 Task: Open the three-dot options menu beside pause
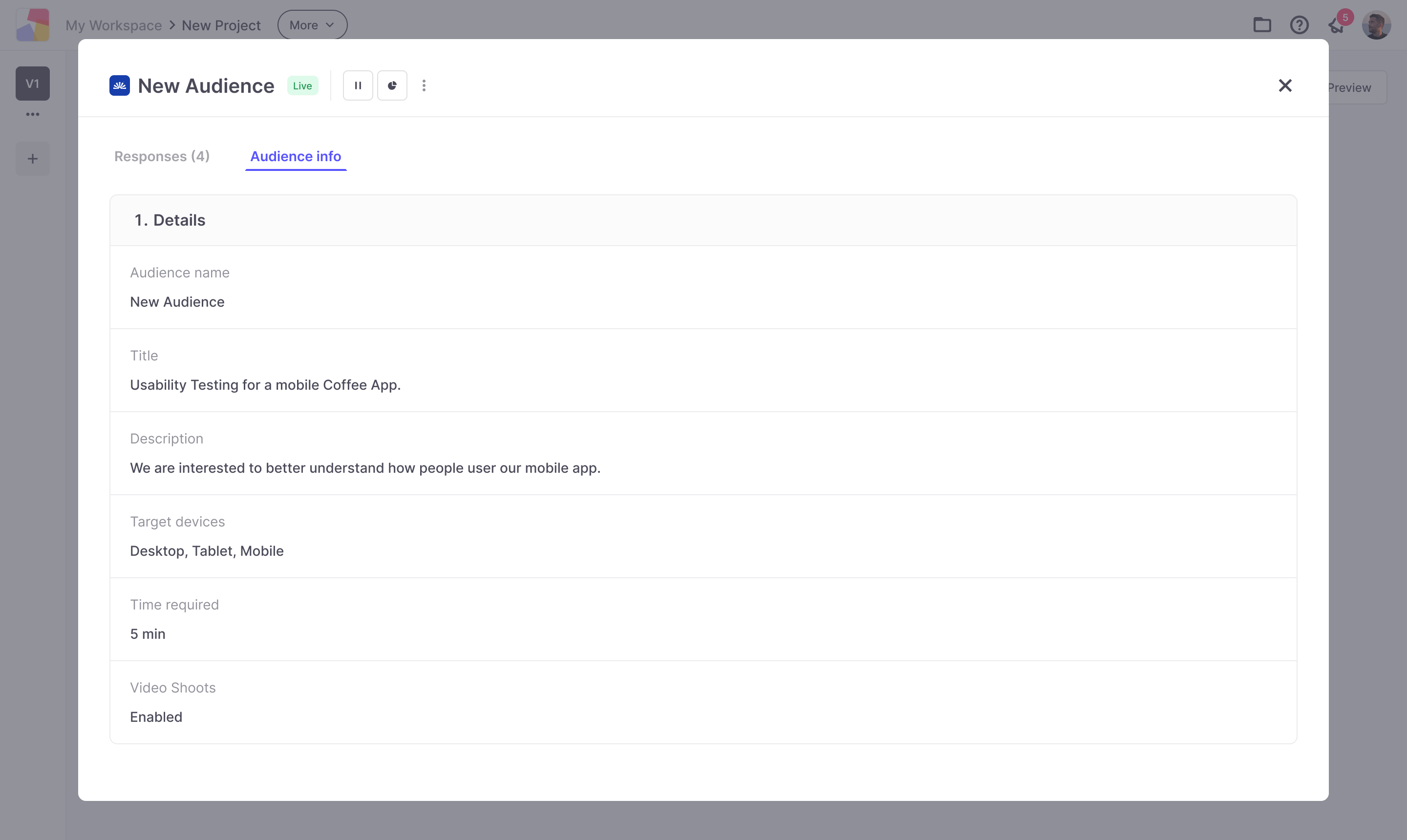click(424, 85)
